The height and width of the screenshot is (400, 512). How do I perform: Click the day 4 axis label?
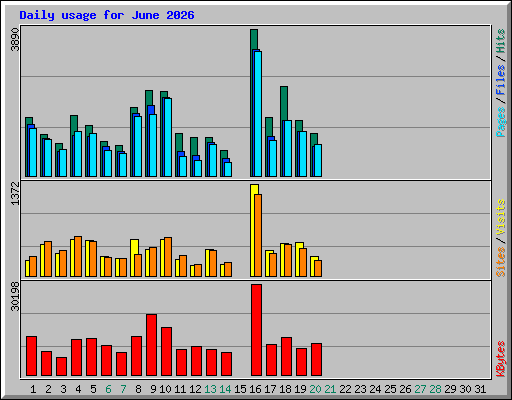[x=78, y=389]
